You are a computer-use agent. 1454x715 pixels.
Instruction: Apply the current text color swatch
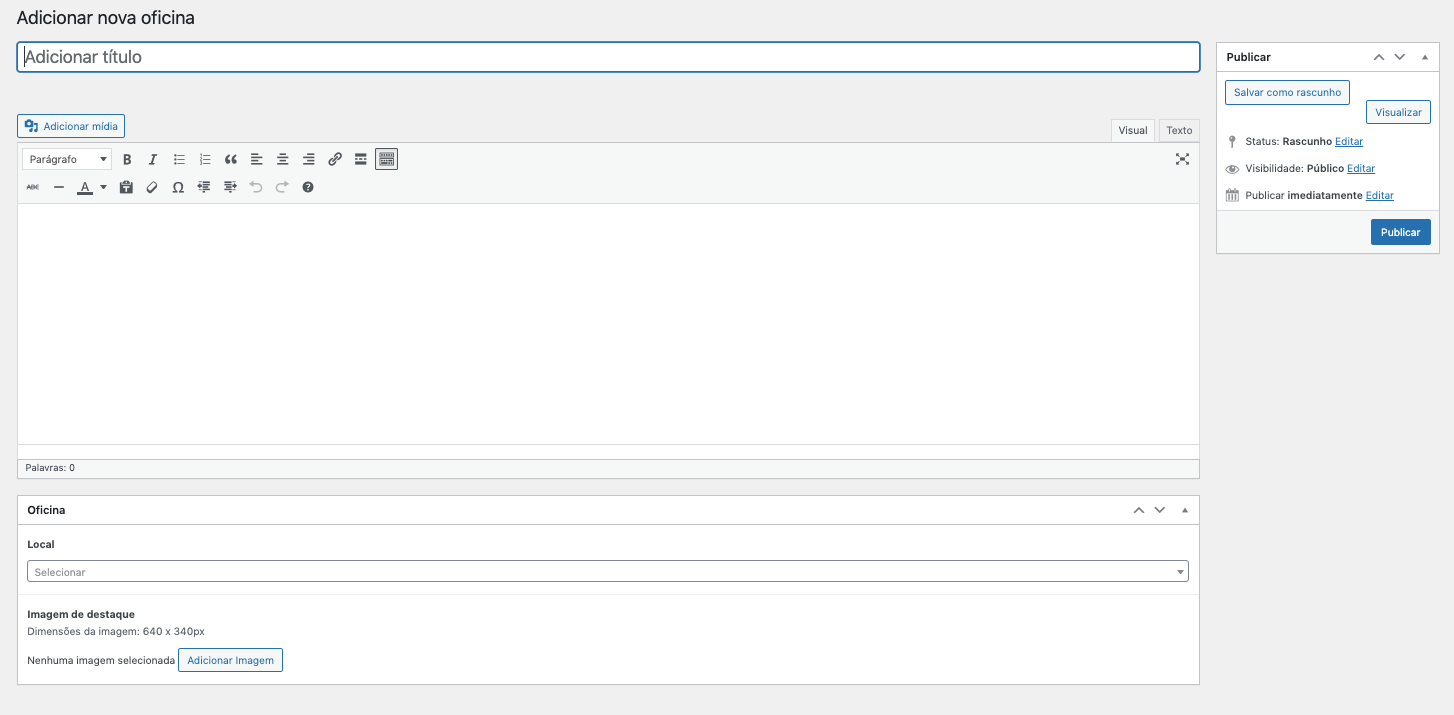pyautogui.click(x=85, y=187)
